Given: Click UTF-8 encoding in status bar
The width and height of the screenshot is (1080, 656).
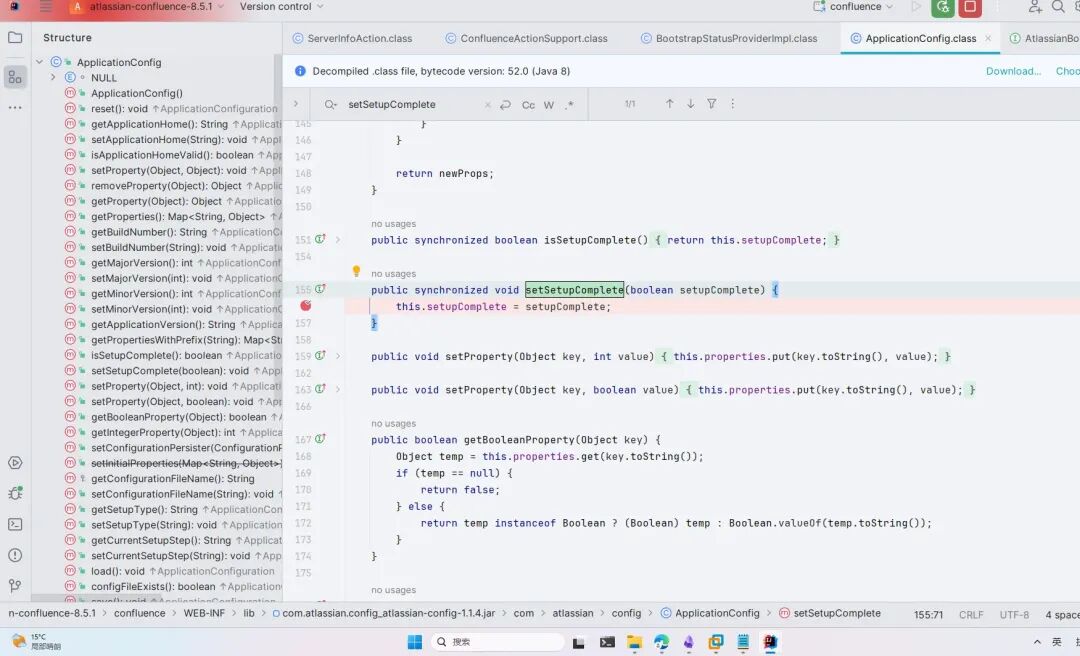Looking at the screenshot, I should click(1015, 615).
